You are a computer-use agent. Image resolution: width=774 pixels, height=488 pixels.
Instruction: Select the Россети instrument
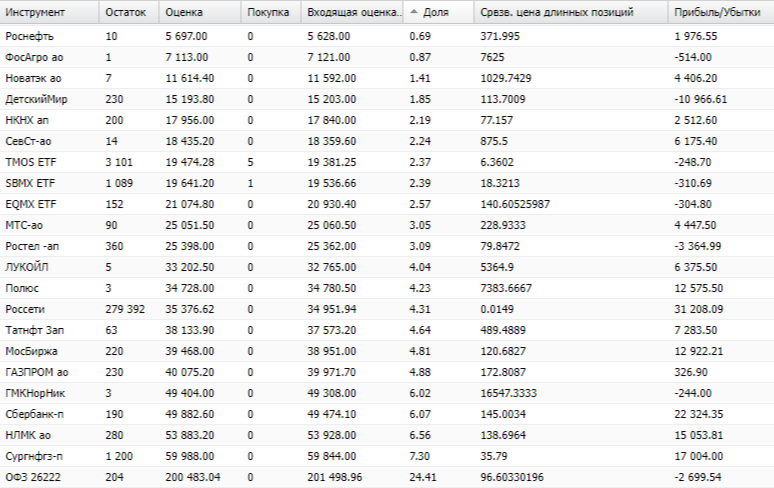pyautogui.click(x=25, y=309)
